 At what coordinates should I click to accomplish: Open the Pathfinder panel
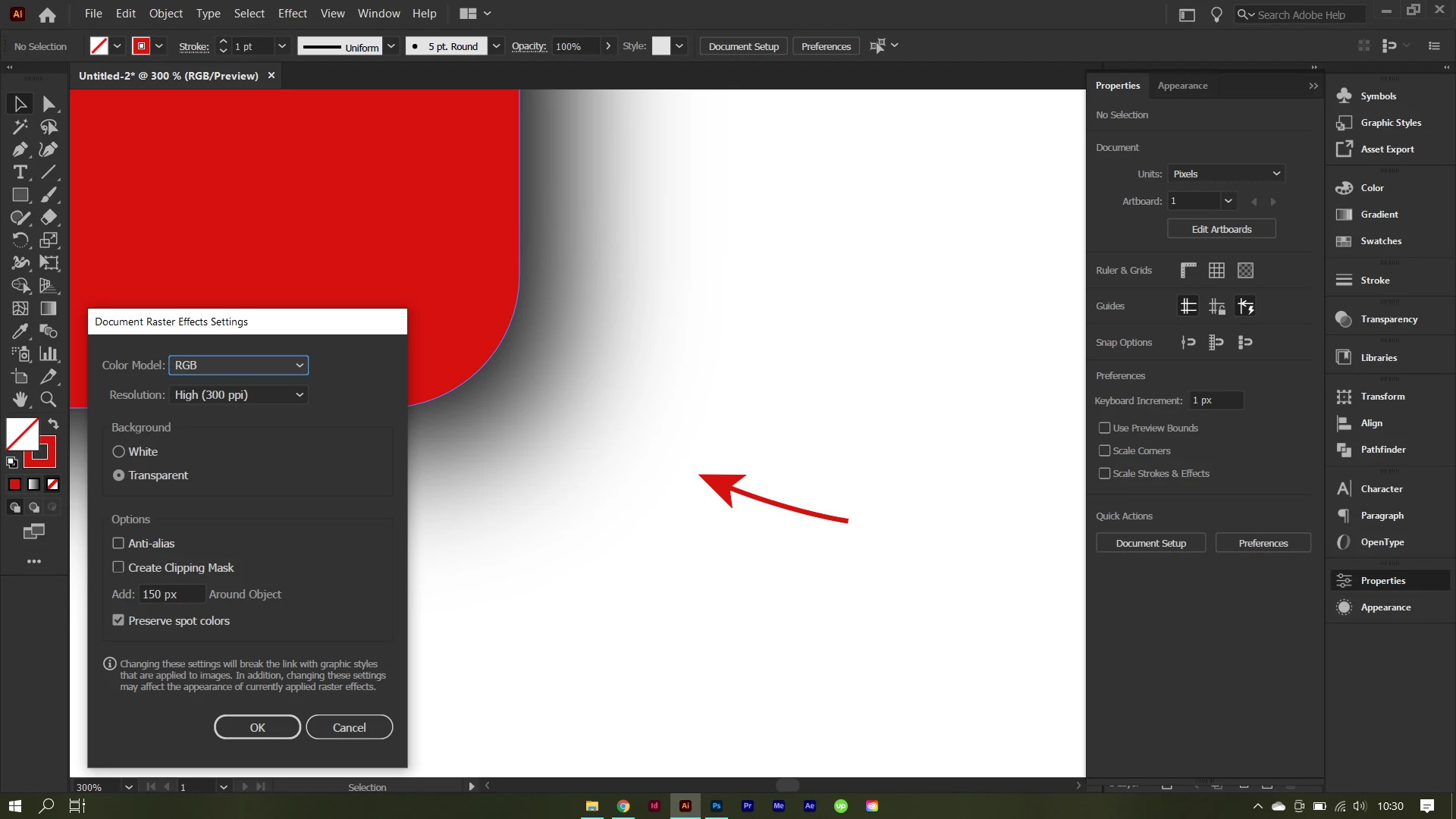pyautogui.click(x=1382, y=450)
